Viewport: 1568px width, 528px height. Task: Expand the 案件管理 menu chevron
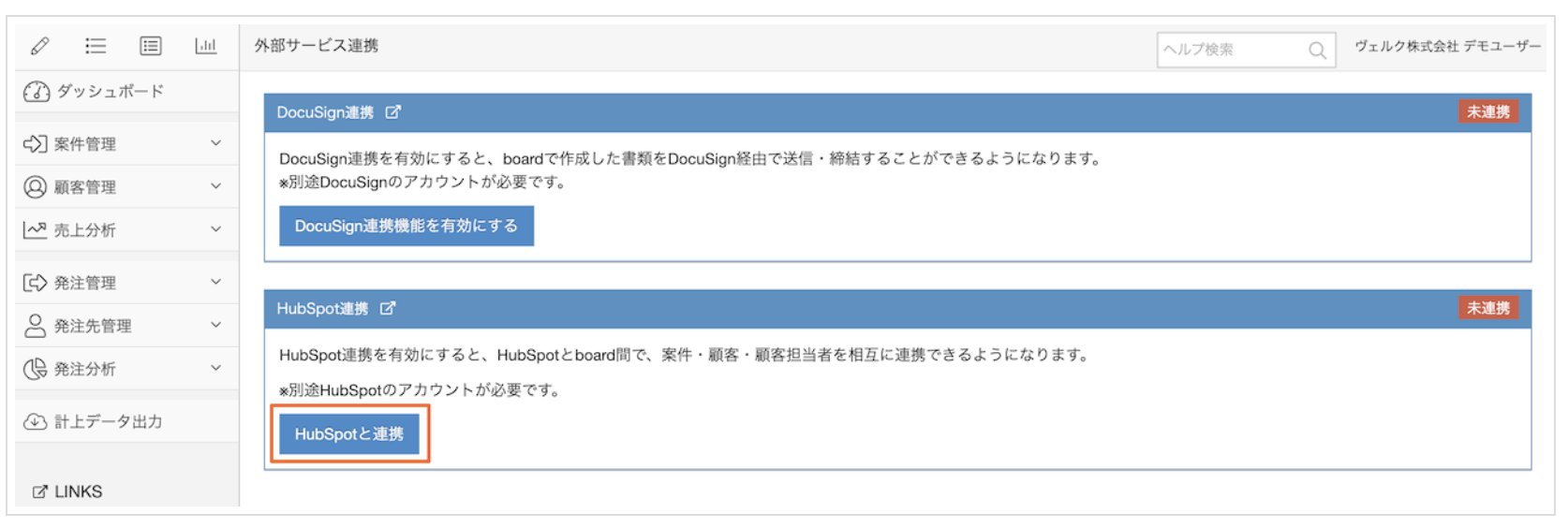pyautogui.click(x=215, y=143)
